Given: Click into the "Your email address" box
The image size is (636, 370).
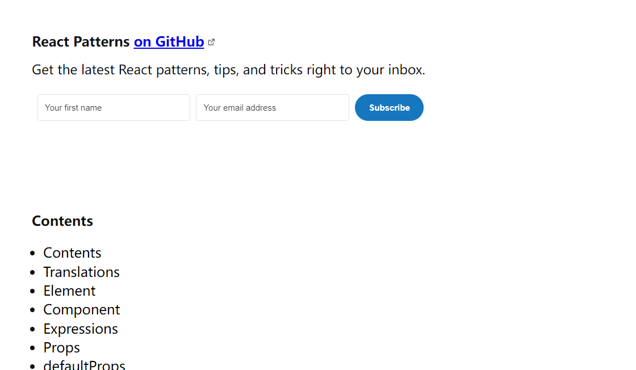Looking at the screenshot, I should pos(273,108).
